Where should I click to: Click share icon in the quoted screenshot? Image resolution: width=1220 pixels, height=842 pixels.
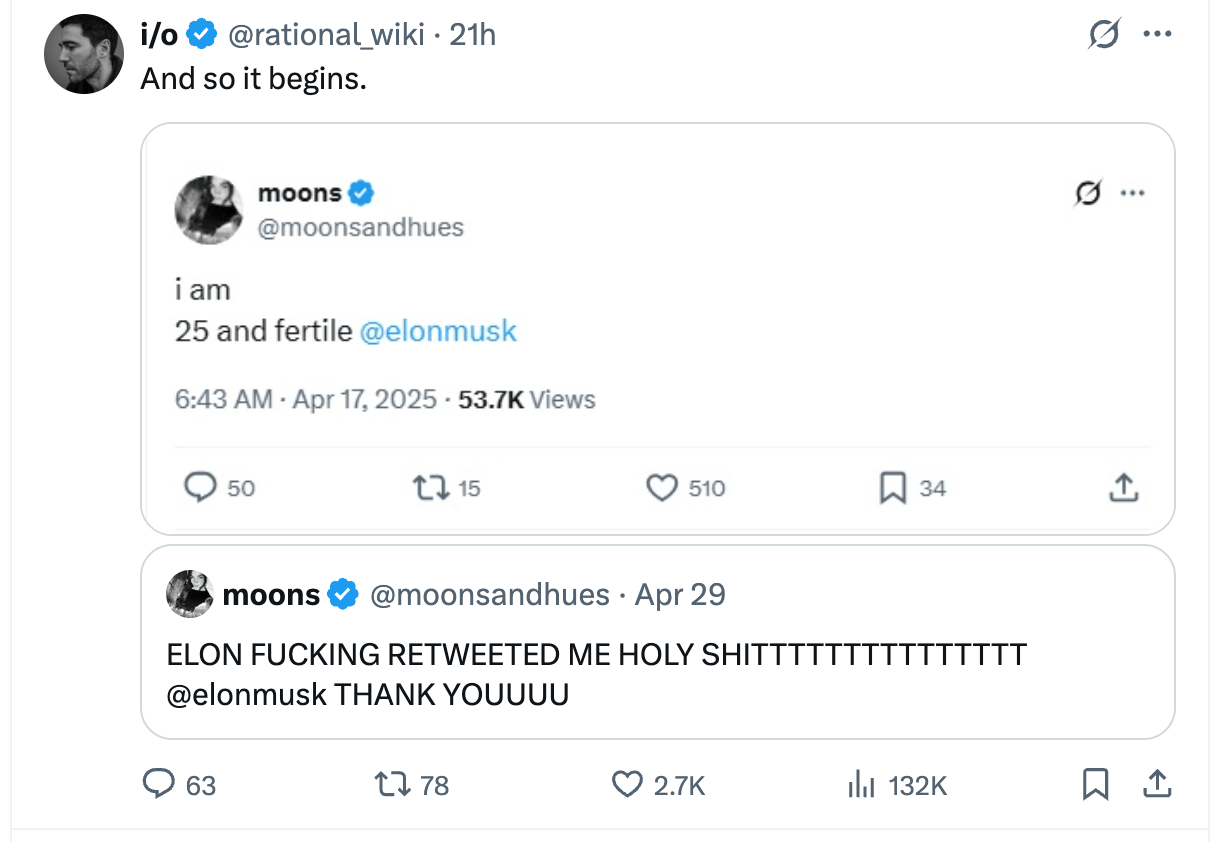(1123, 488)
